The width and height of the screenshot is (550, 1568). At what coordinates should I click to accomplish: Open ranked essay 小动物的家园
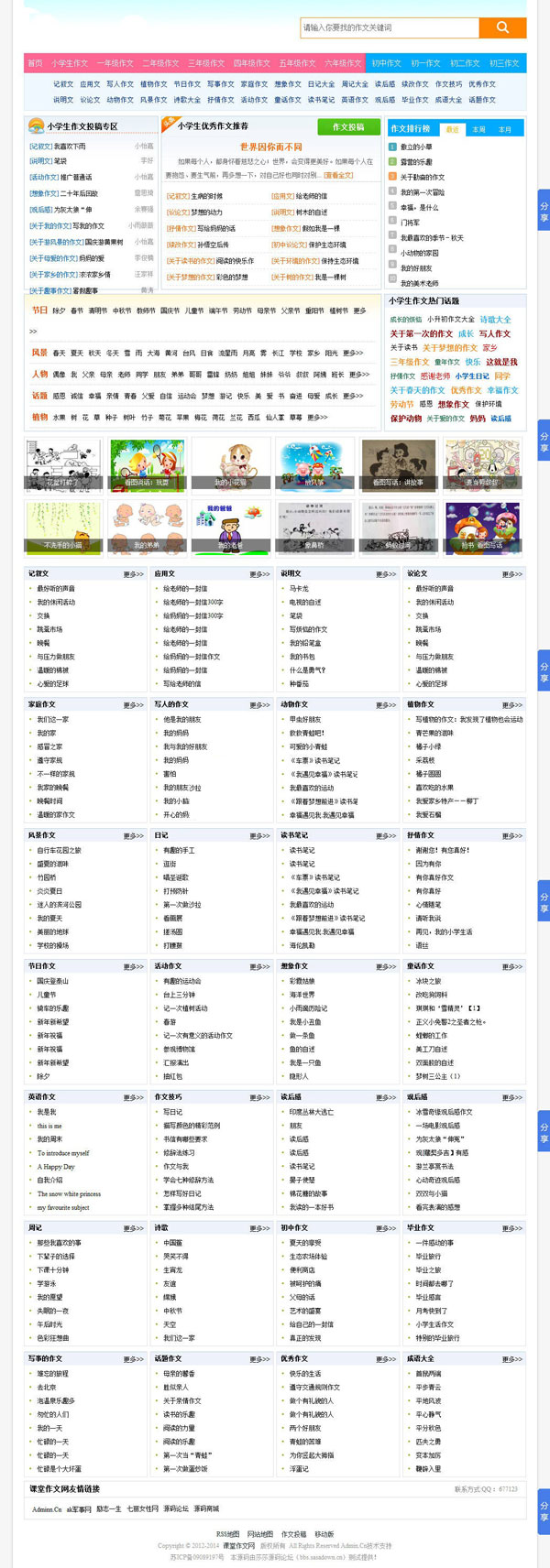(419, 253)
